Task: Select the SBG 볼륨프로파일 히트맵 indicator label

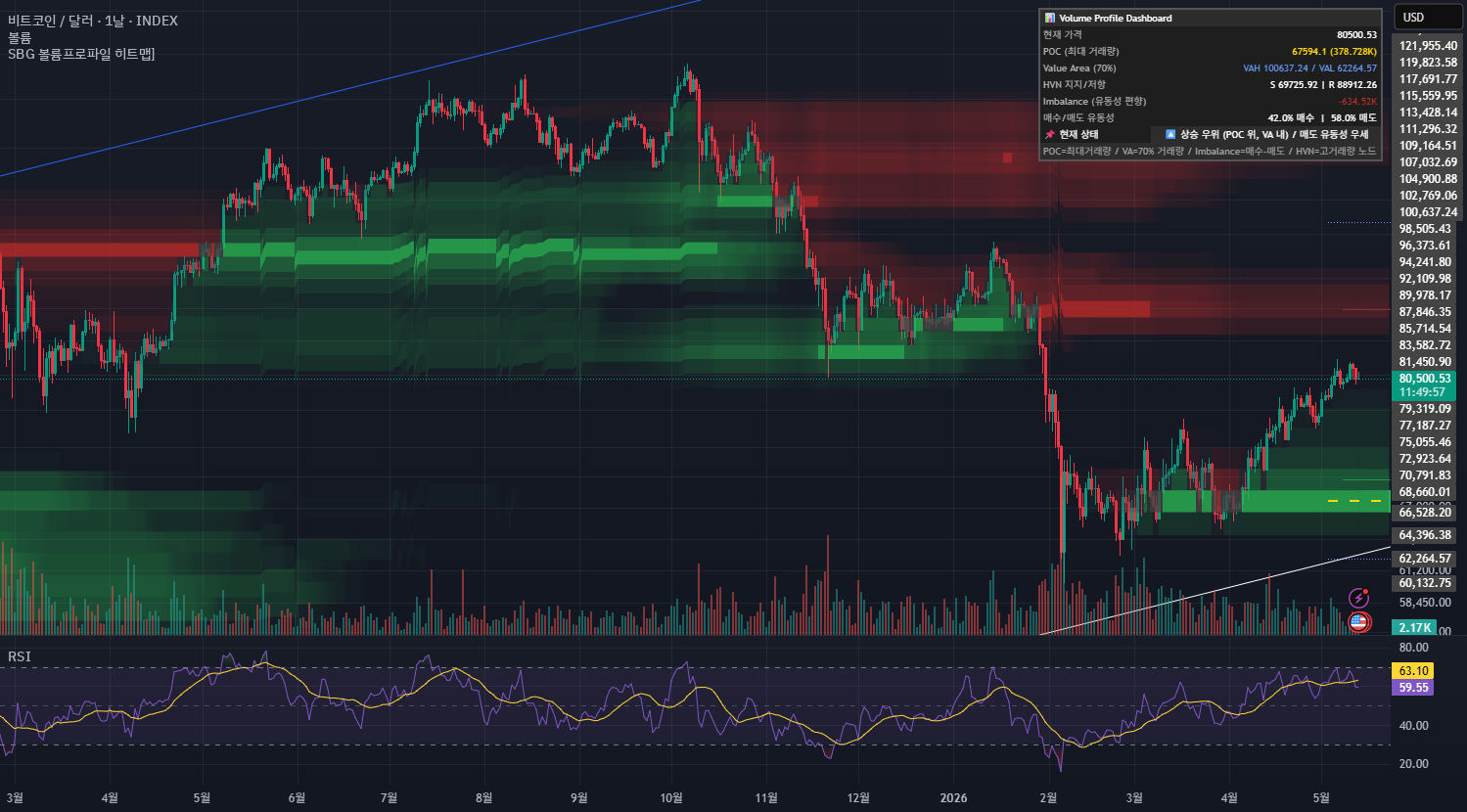Action: click(81, 54)
